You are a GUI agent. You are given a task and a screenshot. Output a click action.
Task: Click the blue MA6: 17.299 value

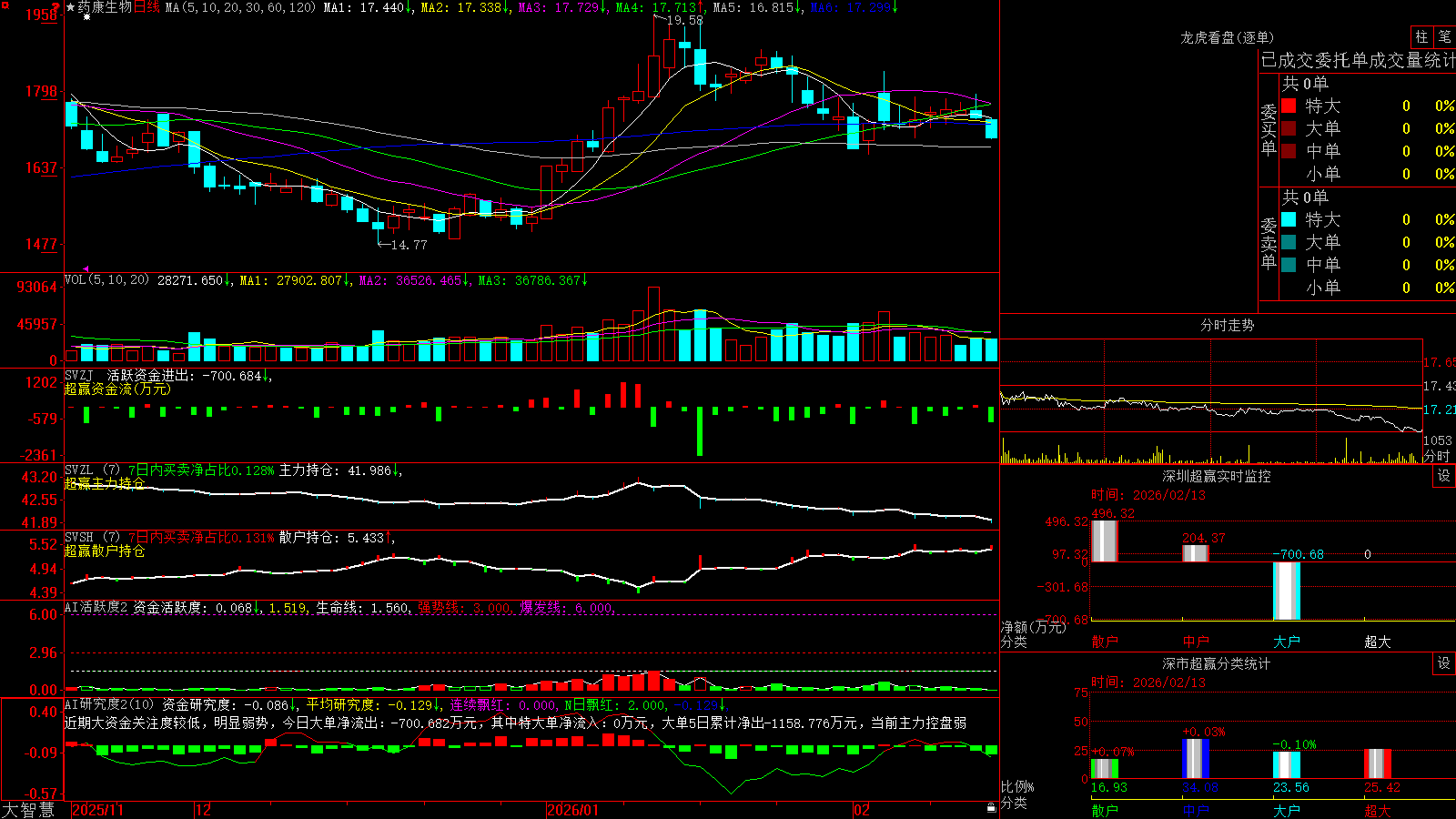(854, 7)
